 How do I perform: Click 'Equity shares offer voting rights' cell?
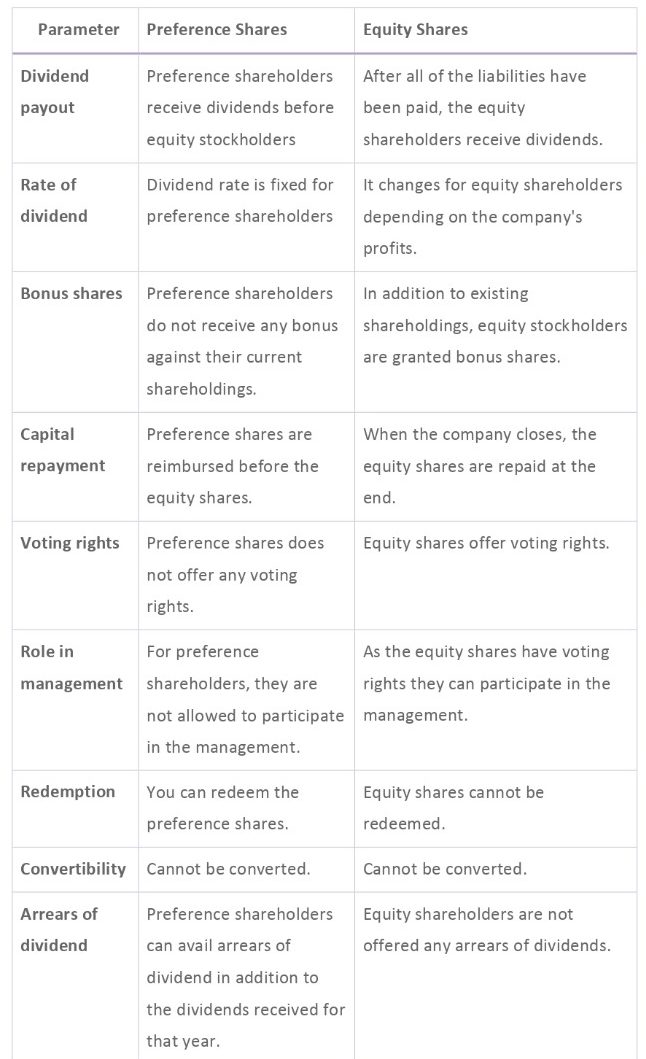tap(486, 543)
